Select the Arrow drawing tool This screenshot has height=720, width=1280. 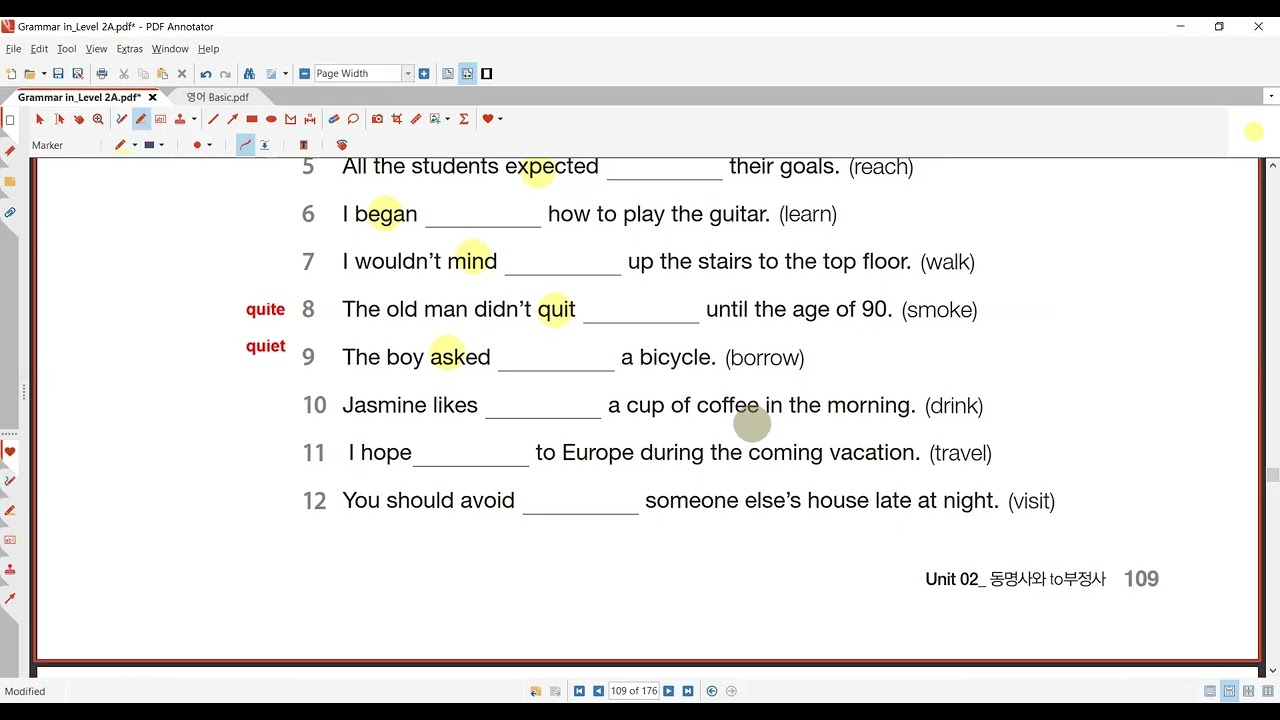pyautogui.click(x=232, y=119)
